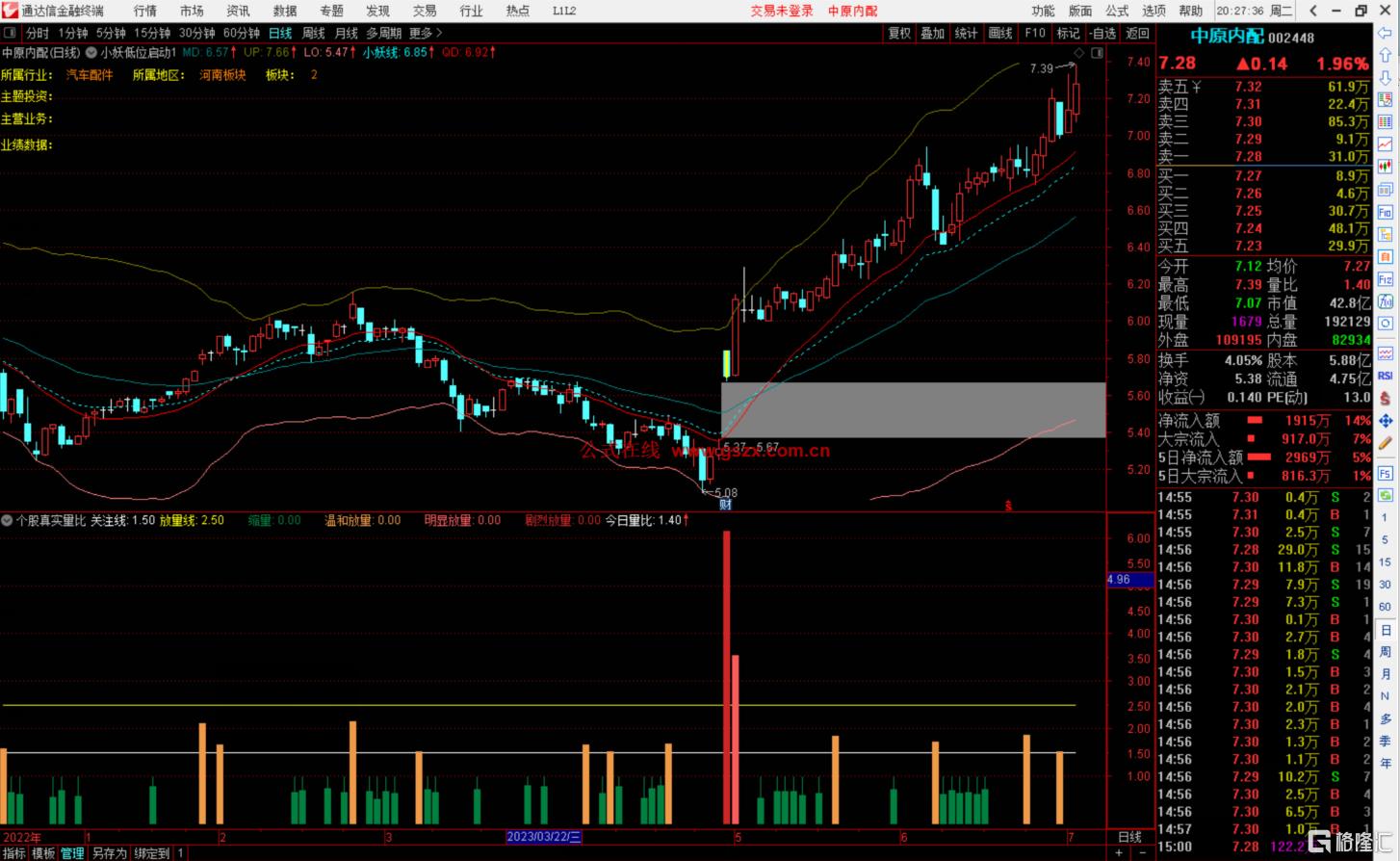Click the 2023/03/22/三 date marker on timeline

(x=544, y=837)
